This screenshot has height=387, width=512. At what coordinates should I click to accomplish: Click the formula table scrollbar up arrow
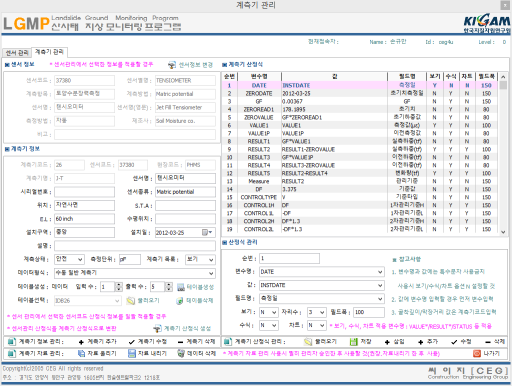point(503,77)
